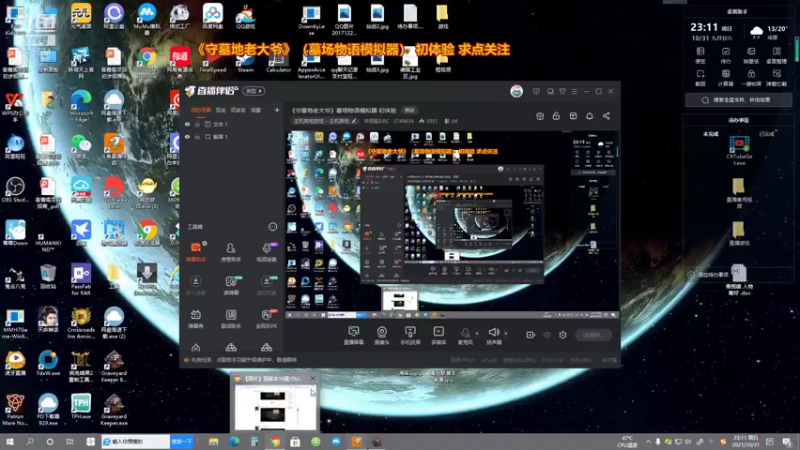The width and height of the screenshot is (800, 450).
Task: Click the 搜索一下 button on the taskbar
Action: [x=182, y=441]
